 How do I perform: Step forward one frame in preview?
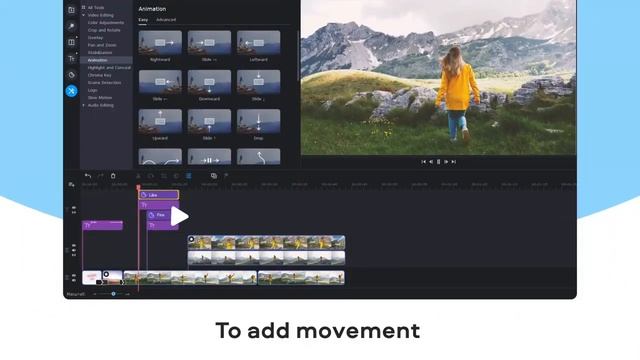click(446, 162)
